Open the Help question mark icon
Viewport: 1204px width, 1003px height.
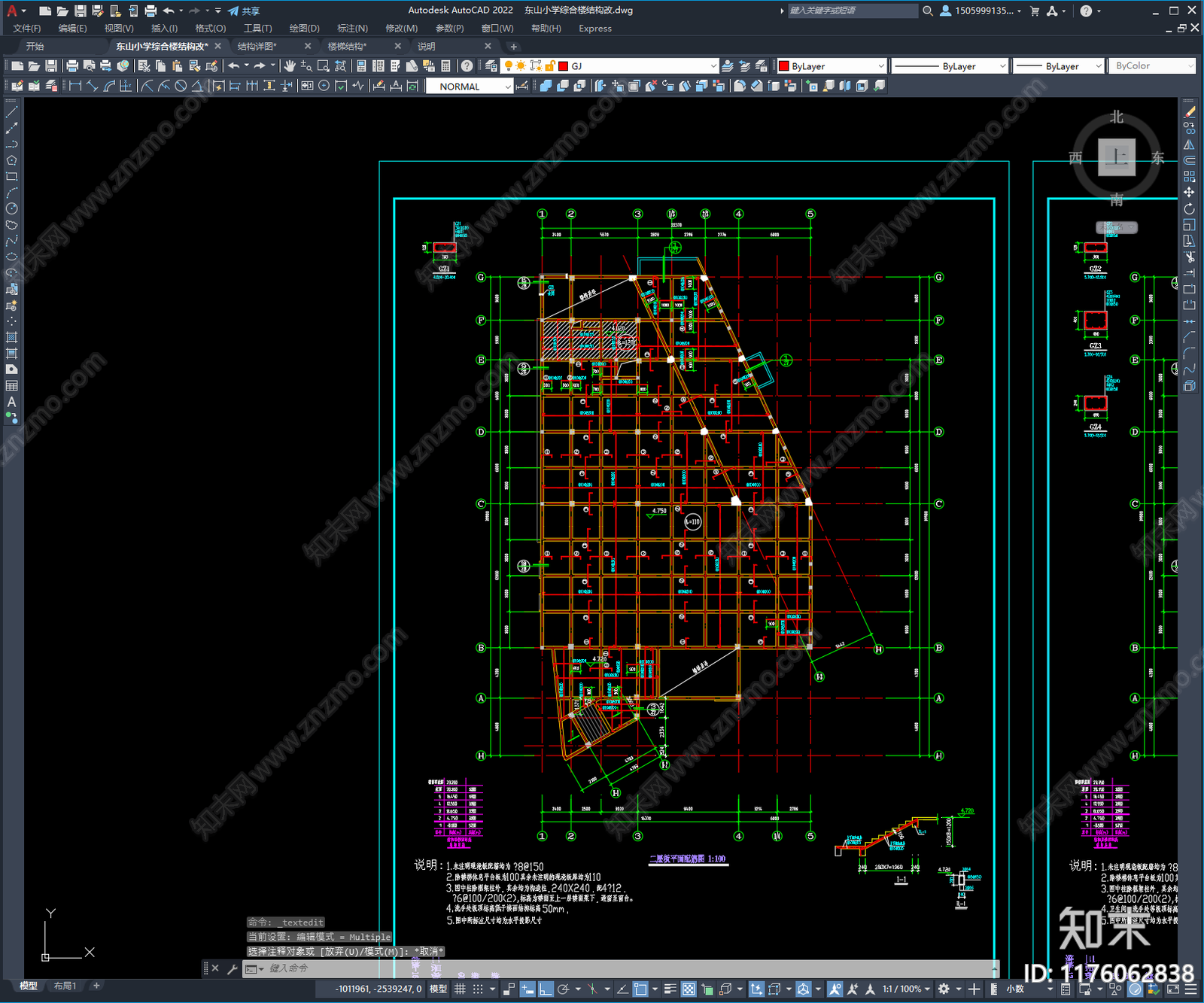pyautogui.click(x=467, y=66)
